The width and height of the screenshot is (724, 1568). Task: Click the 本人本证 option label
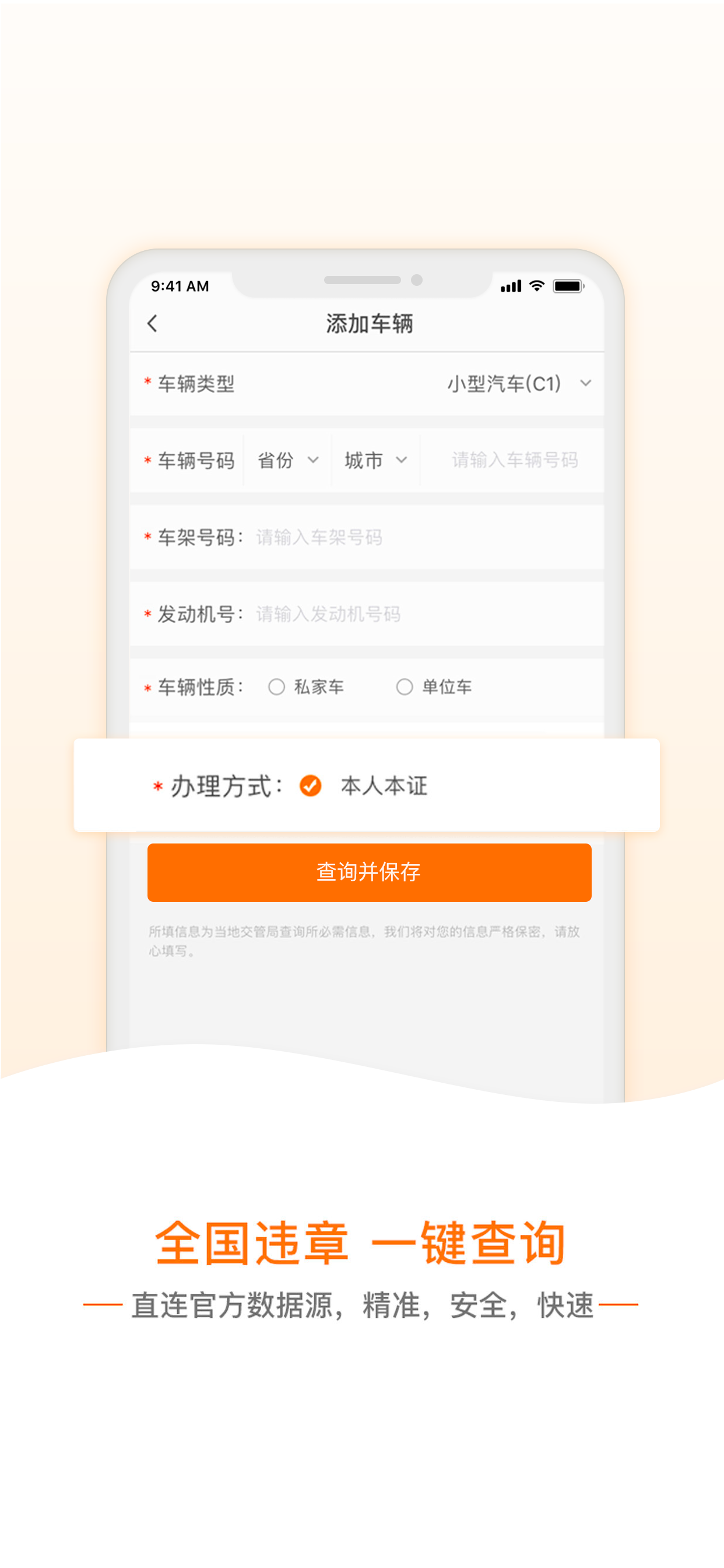384,785
